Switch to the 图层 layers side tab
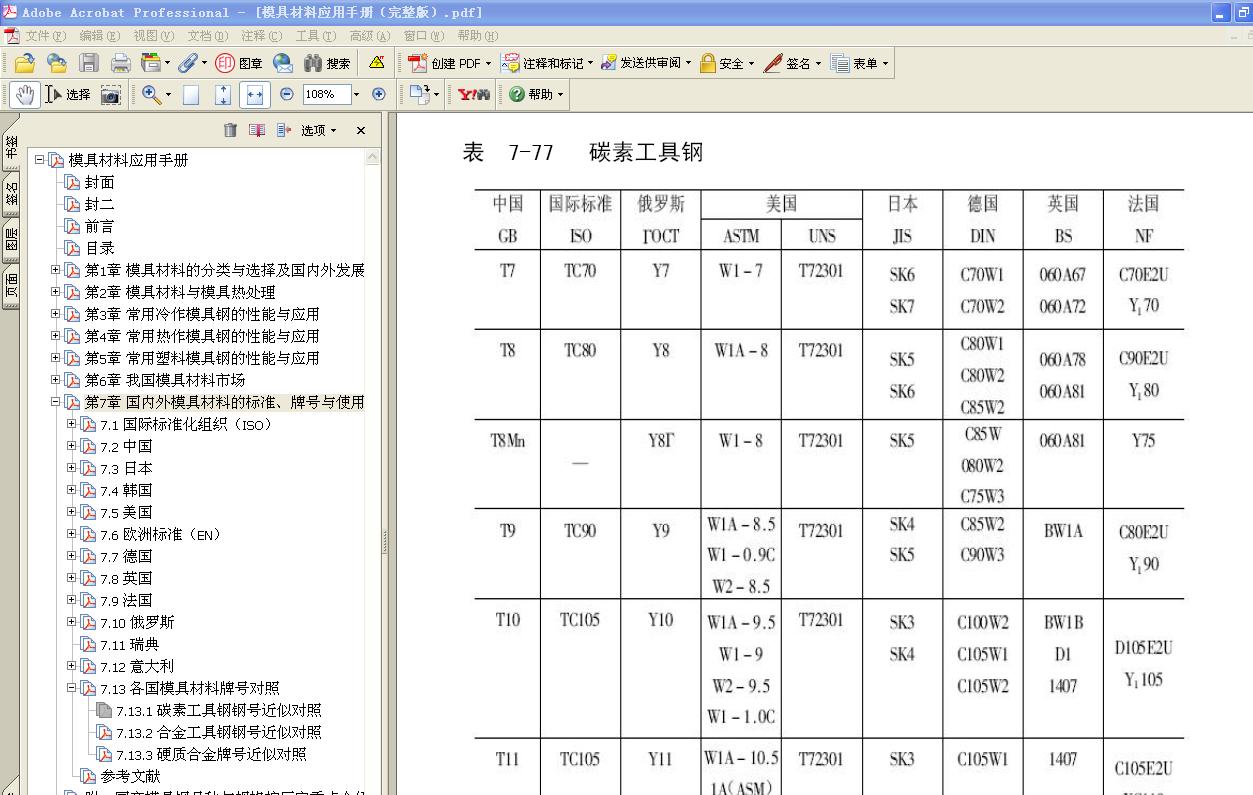The height and width of the screenshot is (795, 1253). [11, 240]
